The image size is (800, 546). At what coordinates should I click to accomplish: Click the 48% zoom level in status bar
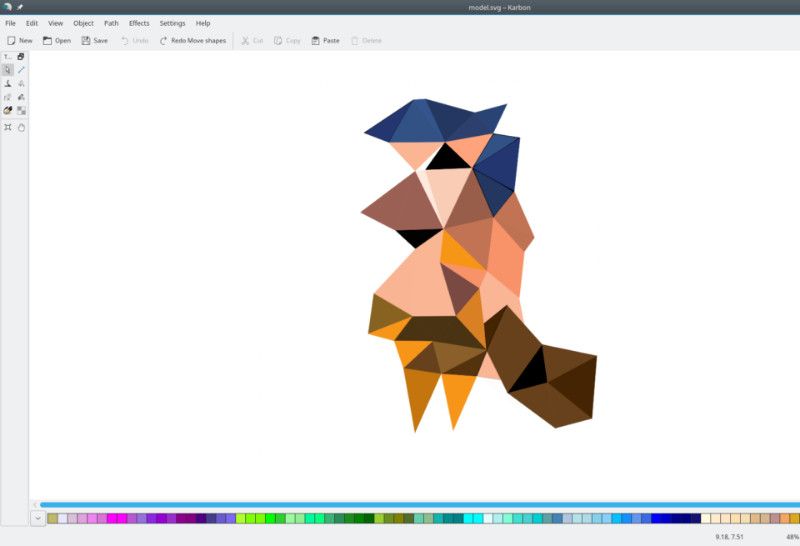coord(792,537)
